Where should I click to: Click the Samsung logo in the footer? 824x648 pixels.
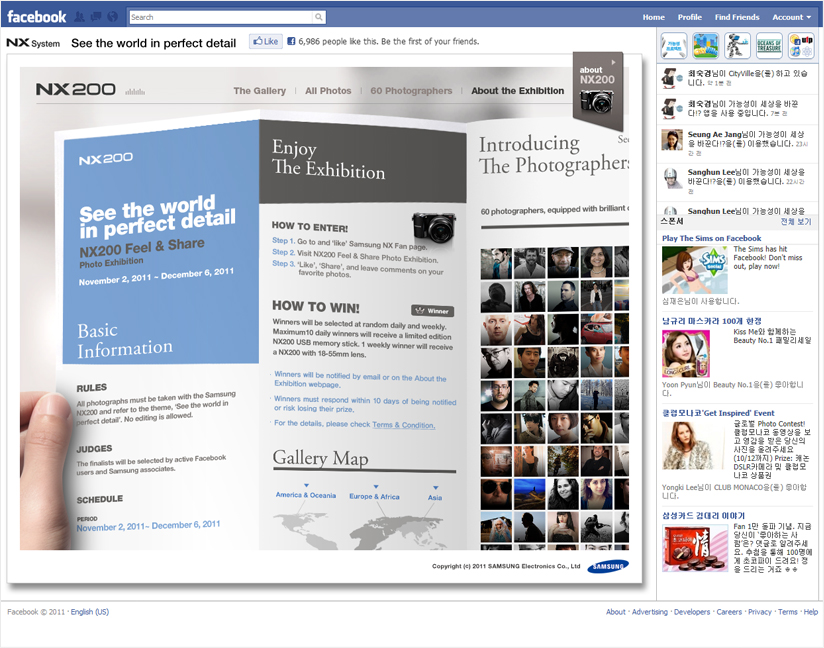(608, 567)
